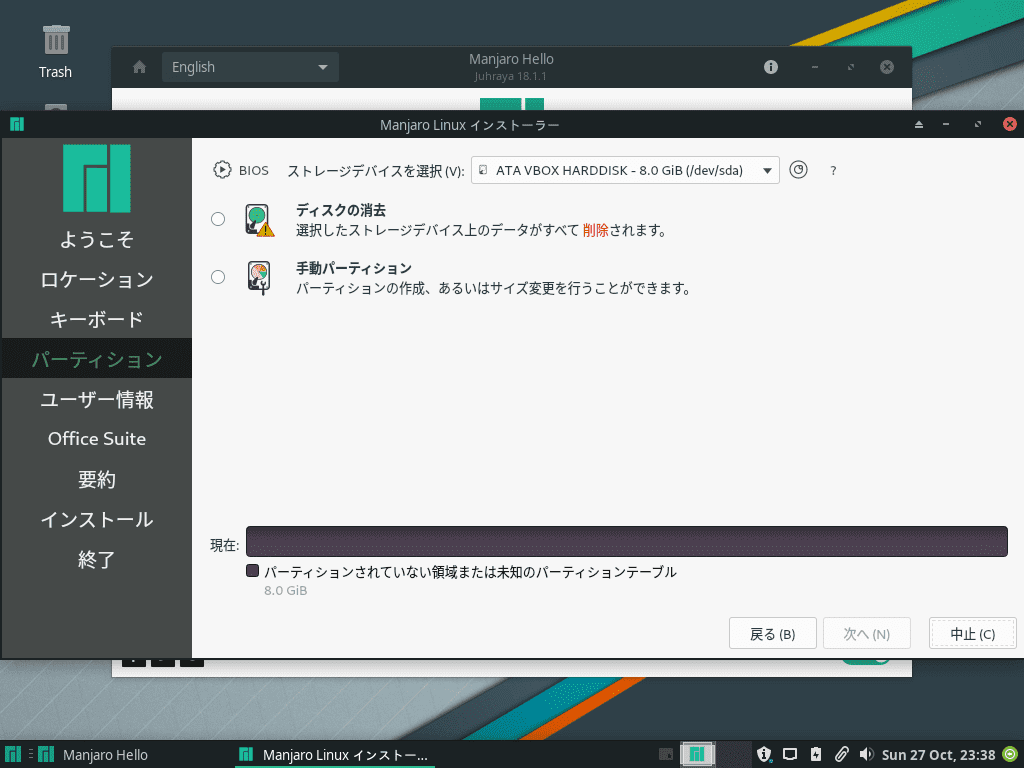Select the 手動パーティション radio button
This screenshot has width=1024, height=768.
coord(218,277)
